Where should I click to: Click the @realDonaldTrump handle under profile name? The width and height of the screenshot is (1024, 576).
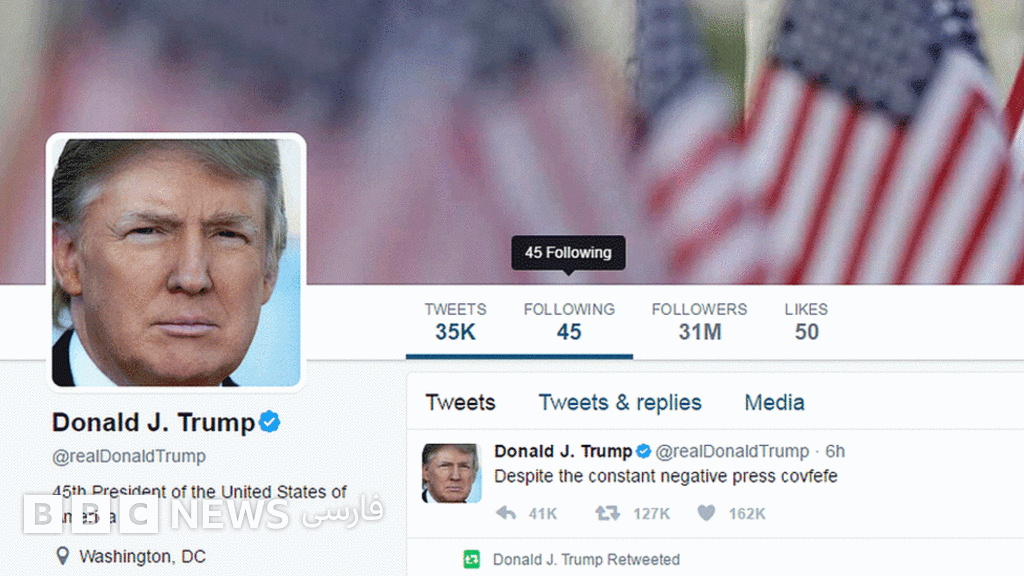(129, 456)
